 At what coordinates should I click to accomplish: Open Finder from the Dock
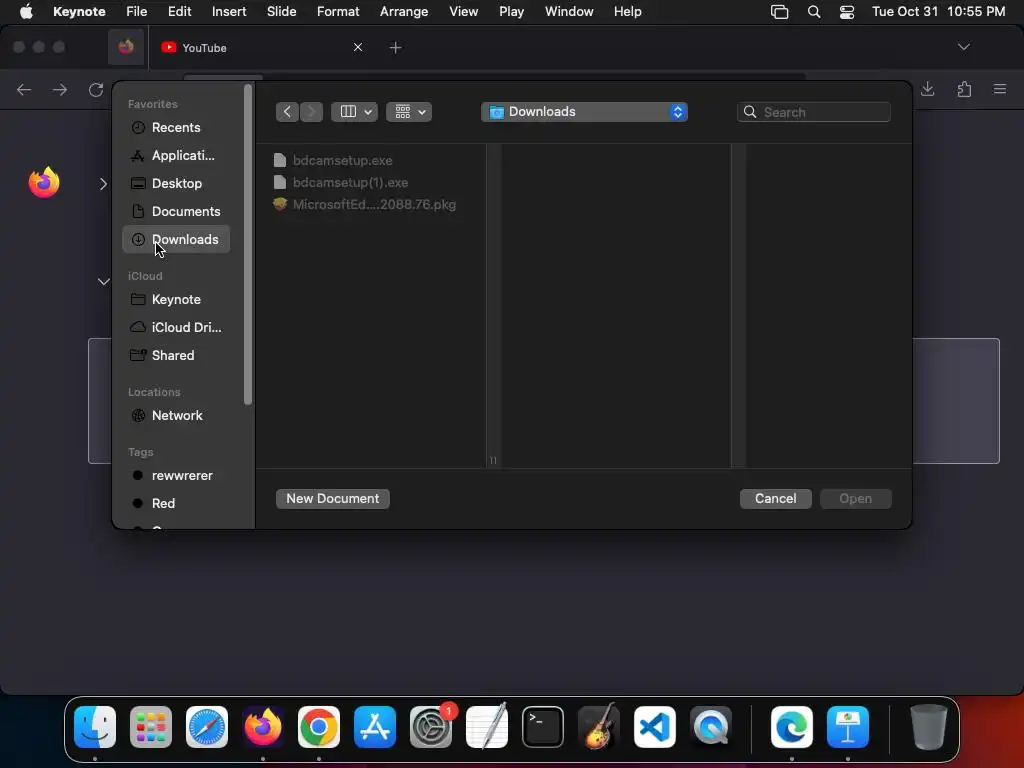coord(95,727)
